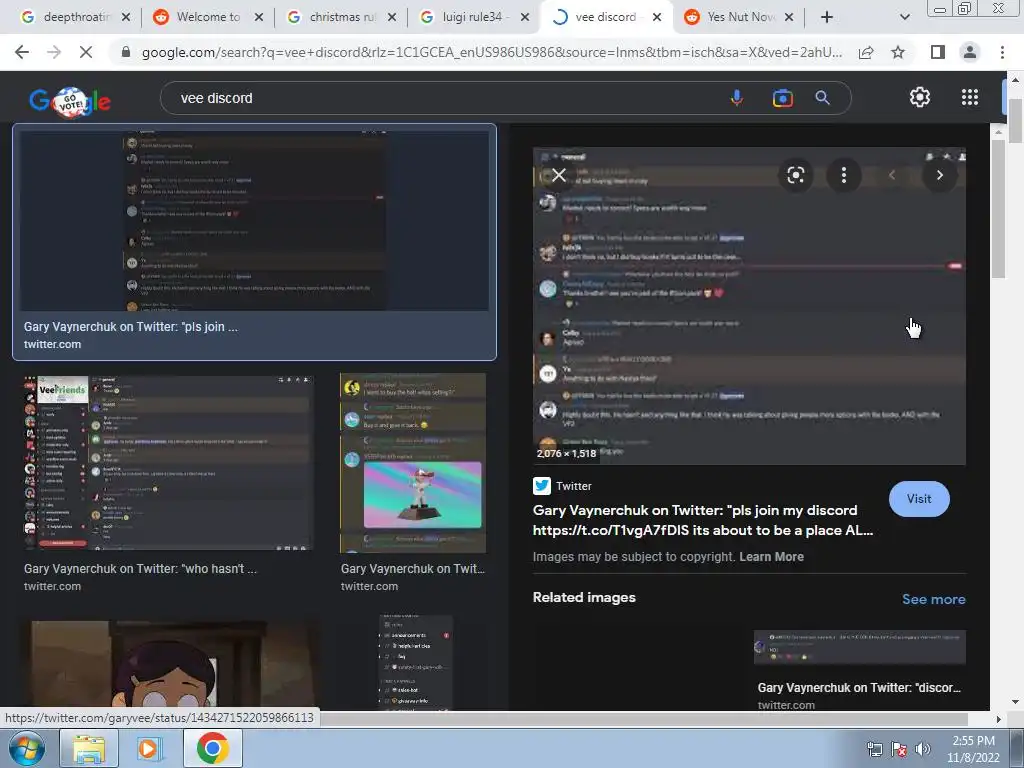The image size is (1024, 768).
Task: Click the voice search microphone icon
Action: pyautogui.click(x=737, y=98)
